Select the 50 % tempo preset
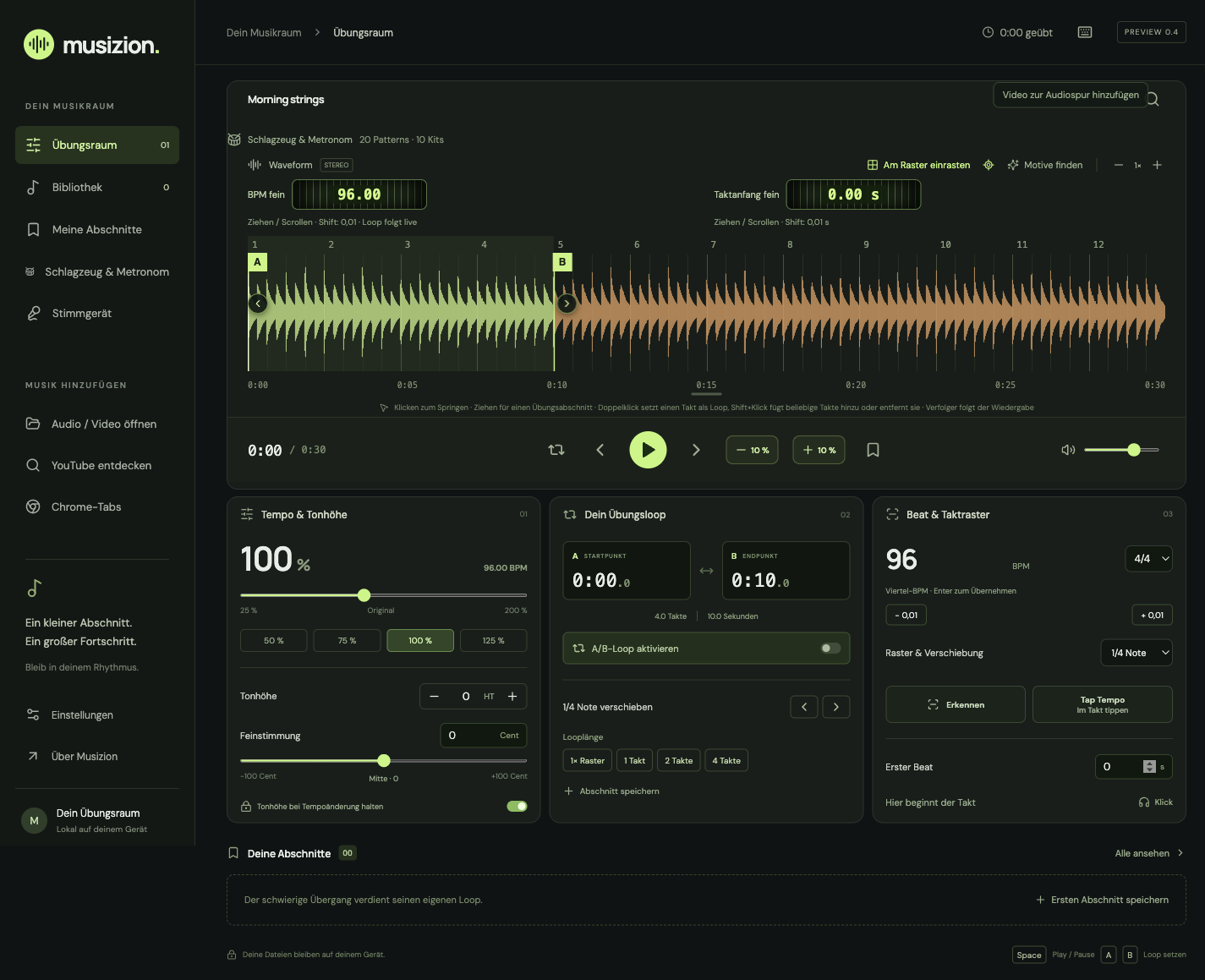The width and height of the screenshot is (1205, 980). click(x=273, y=640)
